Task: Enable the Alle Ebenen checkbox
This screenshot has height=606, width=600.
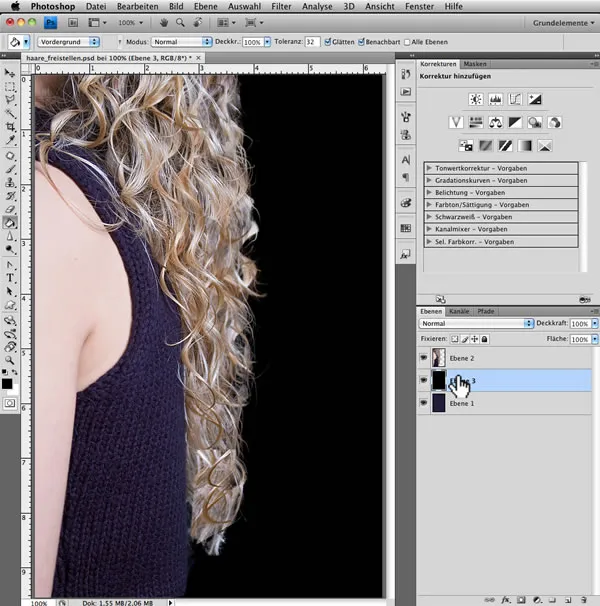Action: 406,42
